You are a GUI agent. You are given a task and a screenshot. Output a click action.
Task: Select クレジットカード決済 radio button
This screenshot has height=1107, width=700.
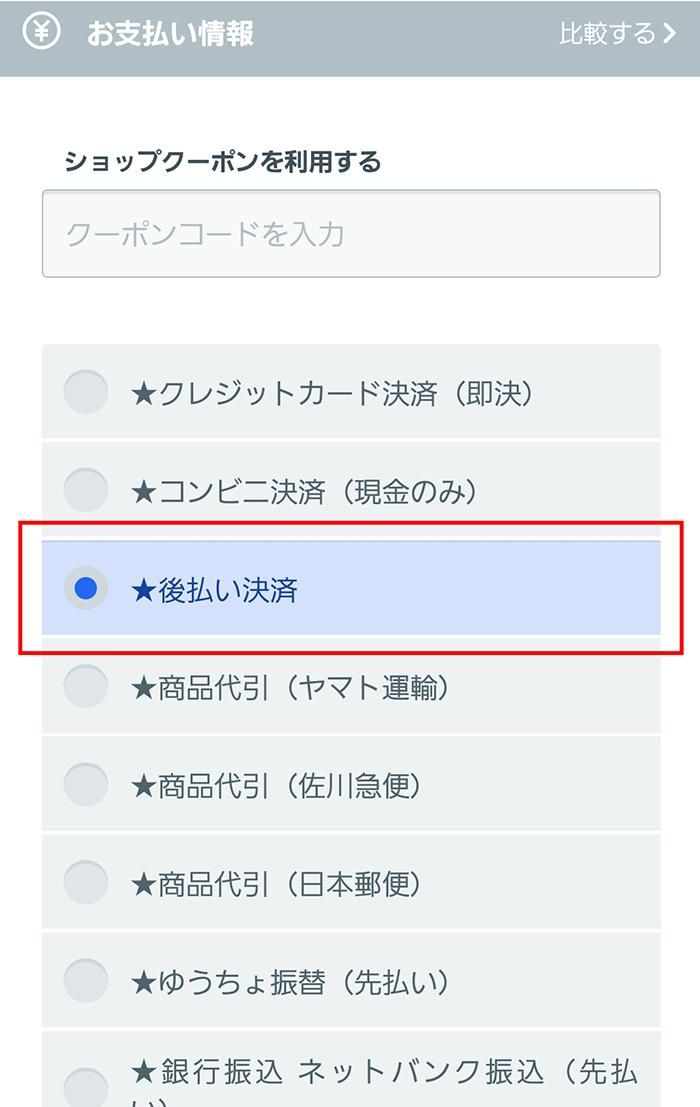(x=86, y=391)
